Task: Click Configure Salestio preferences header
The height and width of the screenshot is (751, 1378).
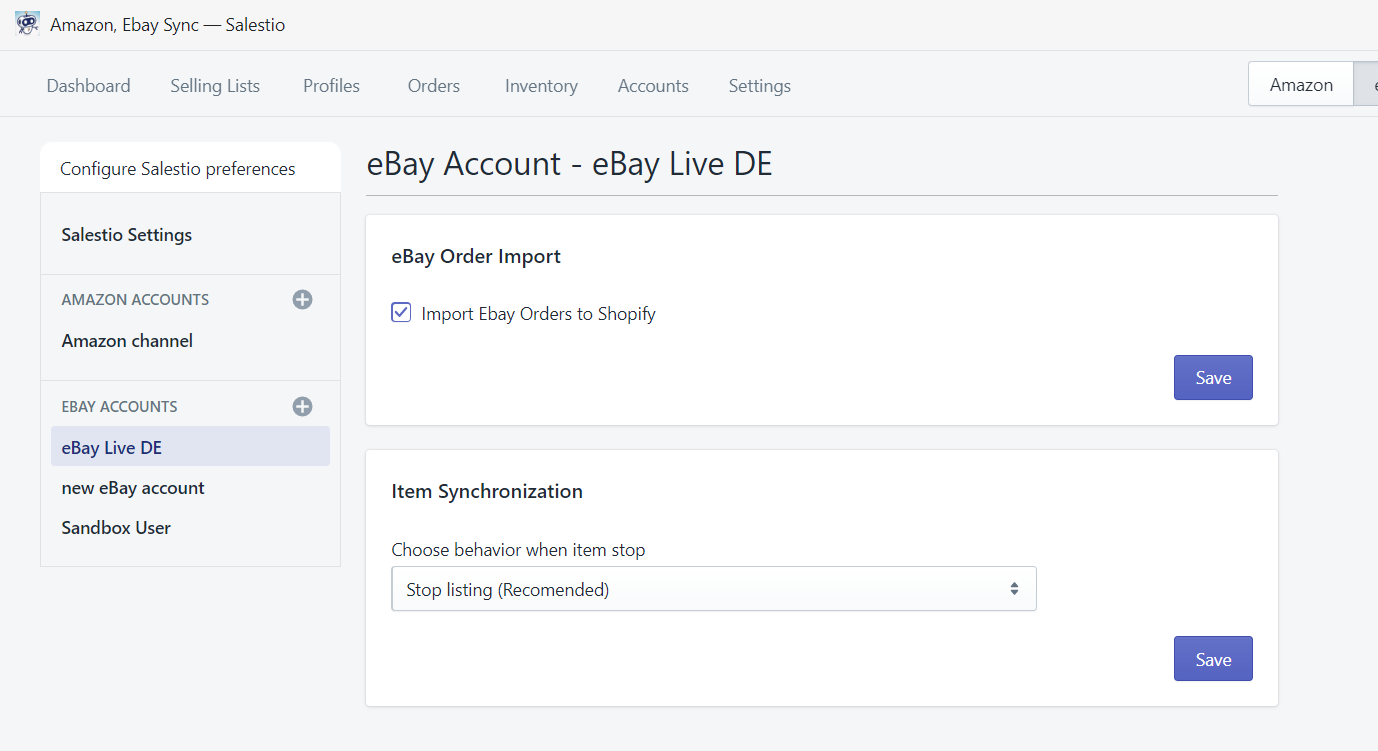Action: (x=178, y=169)
